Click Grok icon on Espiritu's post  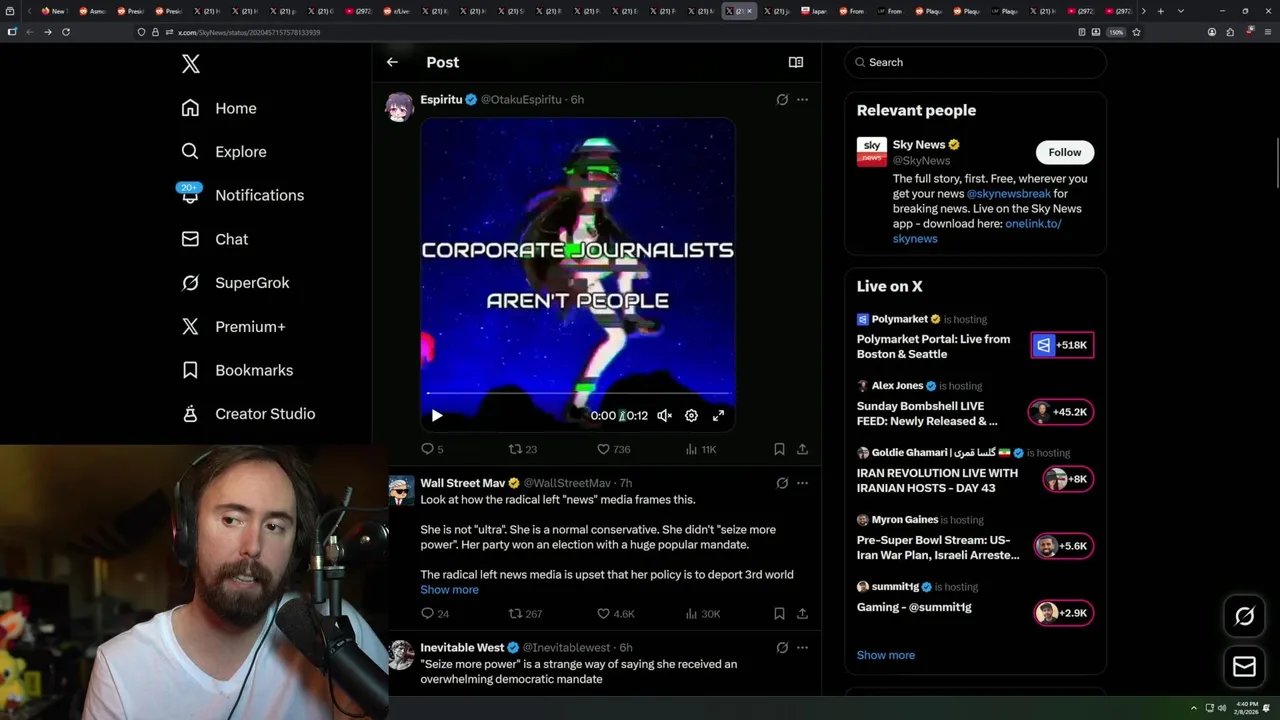[782, 99]
